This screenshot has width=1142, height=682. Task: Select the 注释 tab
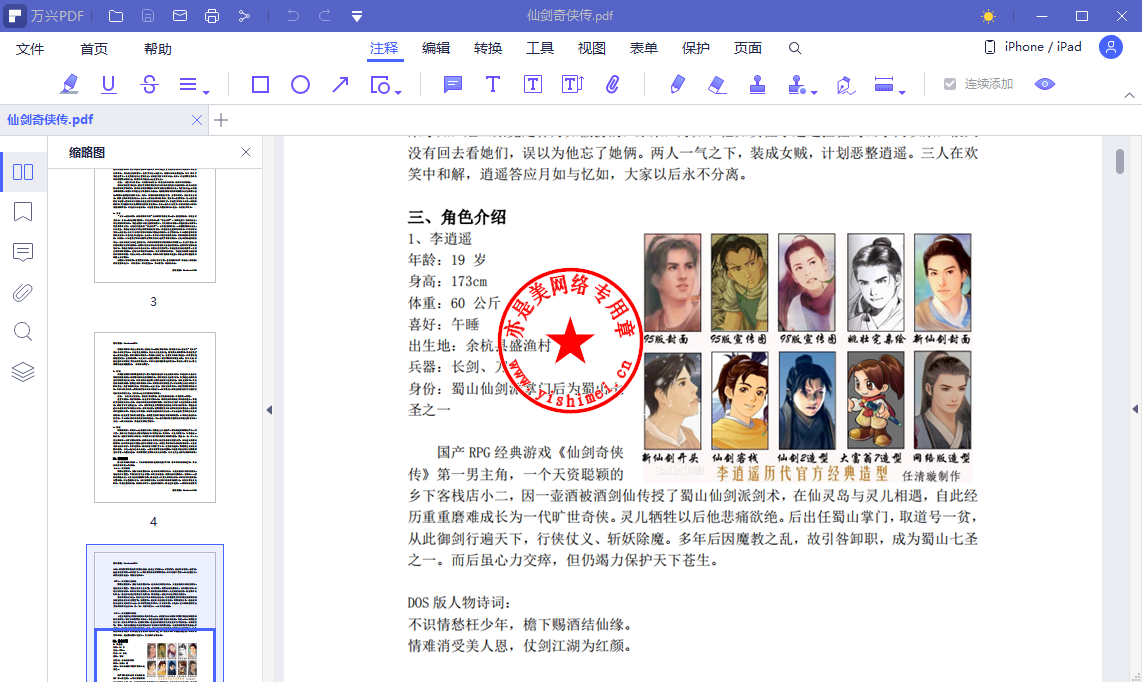(x=384, y=48)
